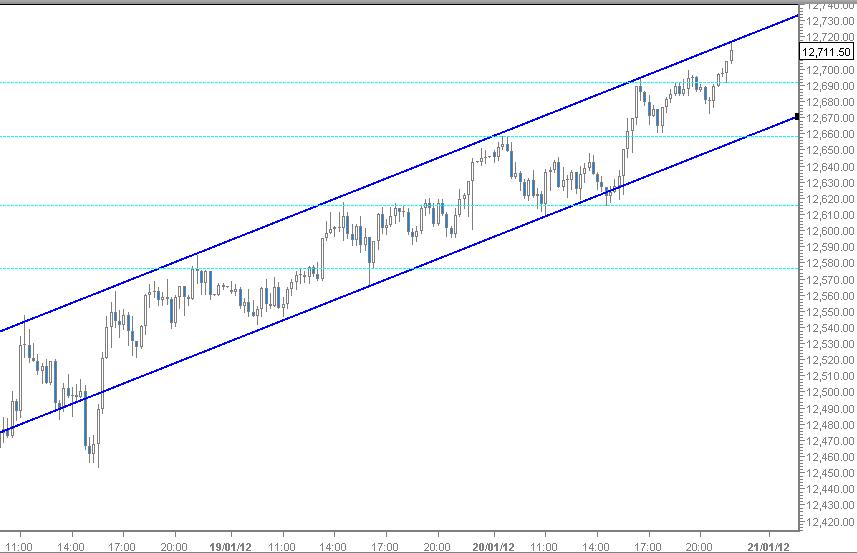This screenshot has width=857, height=553.
Task: Click the 12,500.00 price axis label
Action: (830, 392)
